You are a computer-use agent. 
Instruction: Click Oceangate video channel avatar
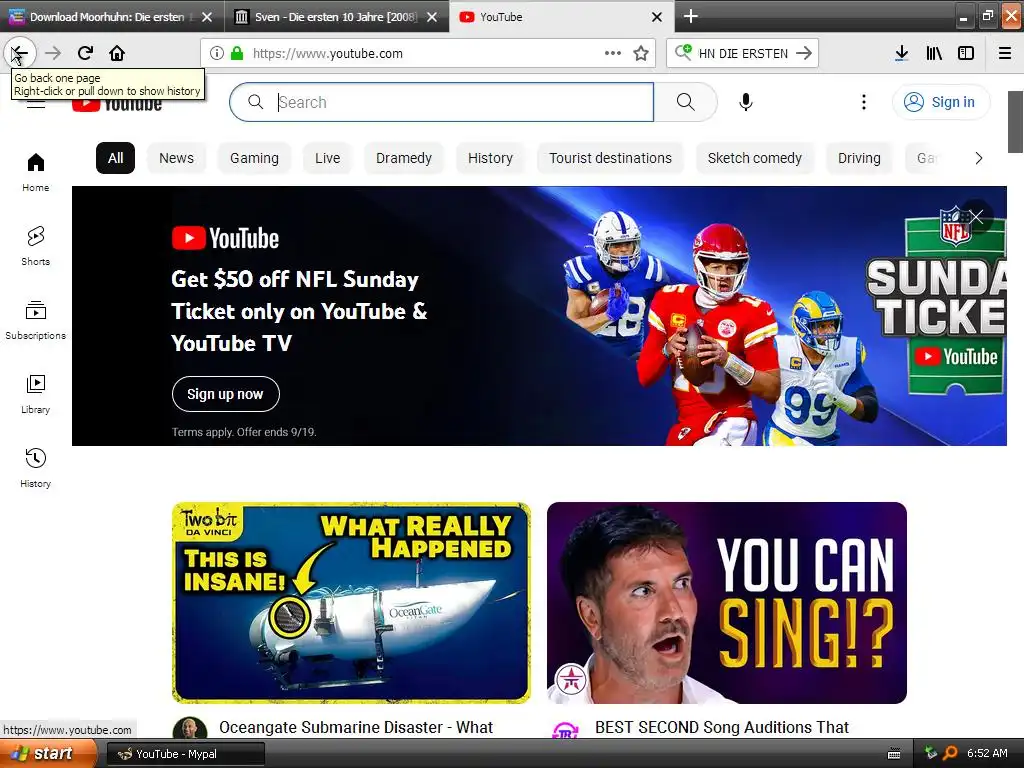coord(189,729)
